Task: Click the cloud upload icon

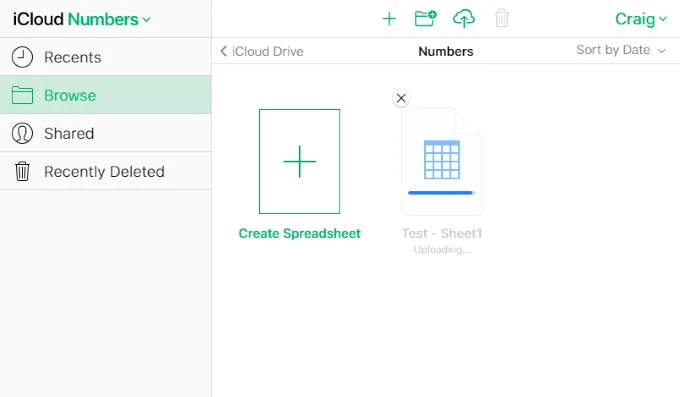Action: click(464, 19)
